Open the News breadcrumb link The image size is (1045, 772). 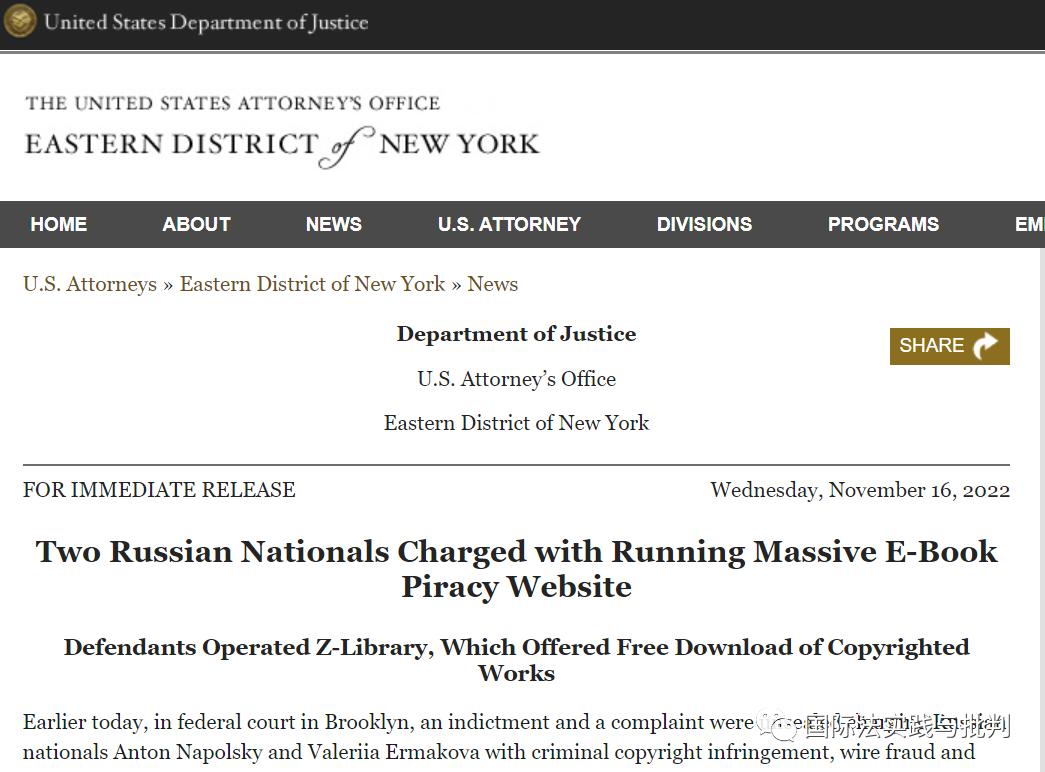[x=493, y=284]
